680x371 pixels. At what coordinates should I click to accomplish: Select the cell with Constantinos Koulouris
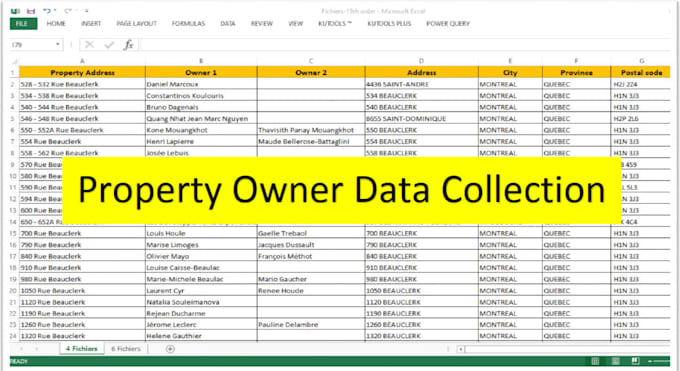(x=201, y=95)
